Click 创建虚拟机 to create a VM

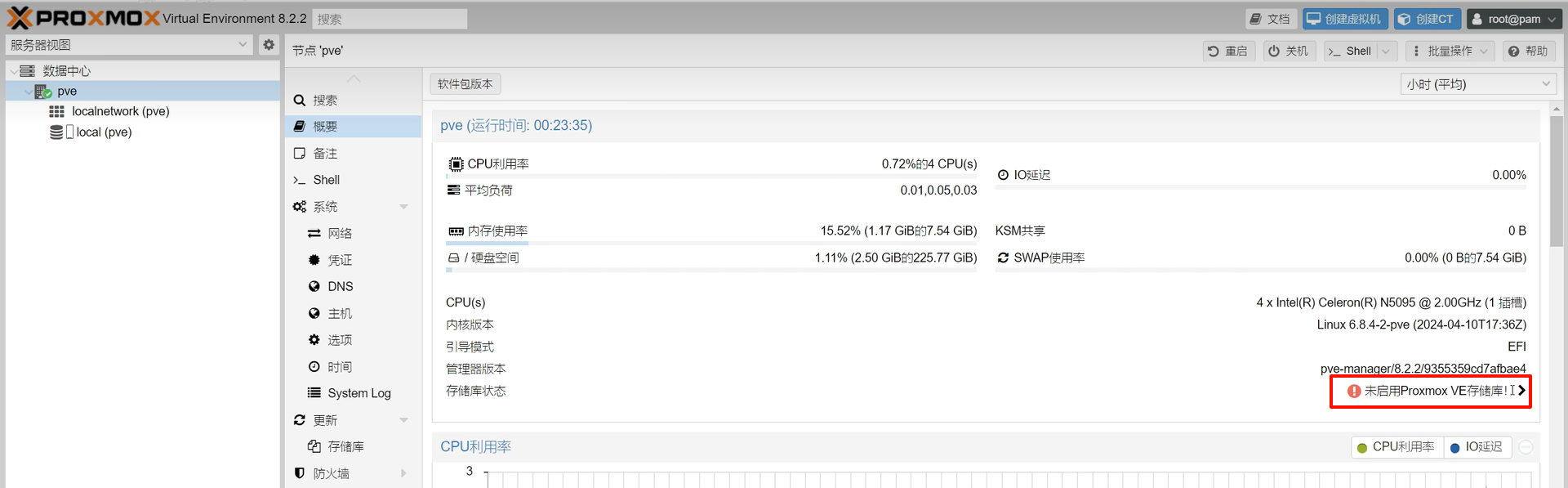1345,19
